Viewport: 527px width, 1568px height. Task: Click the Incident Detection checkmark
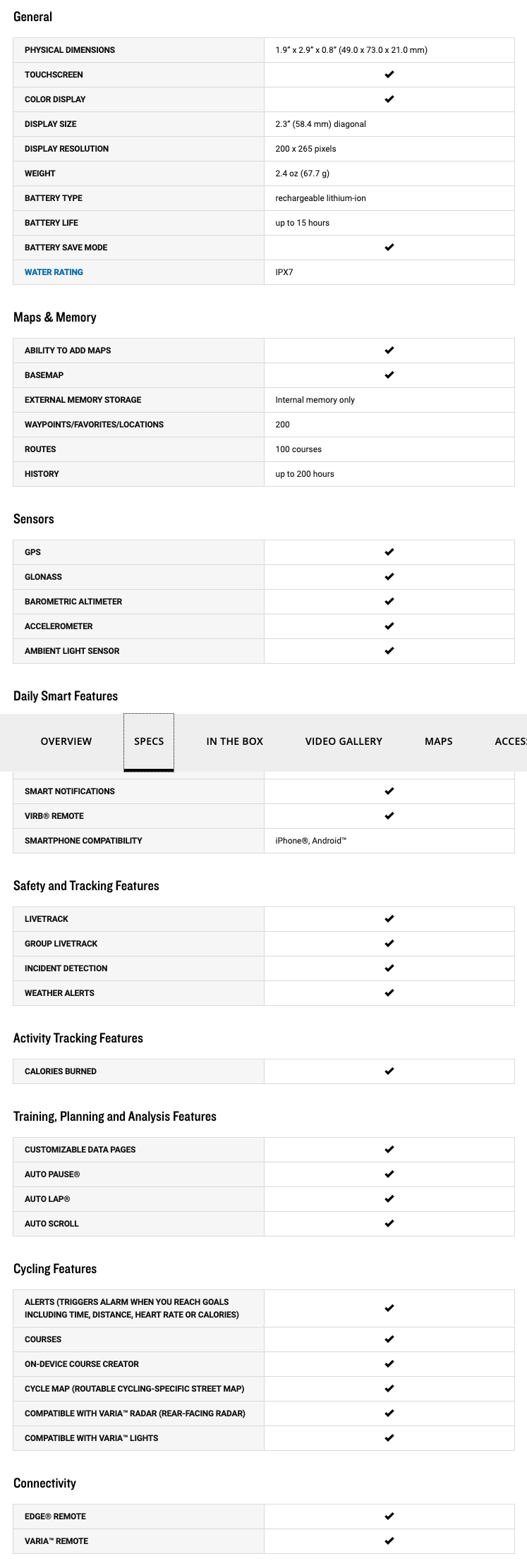[389, 968]
